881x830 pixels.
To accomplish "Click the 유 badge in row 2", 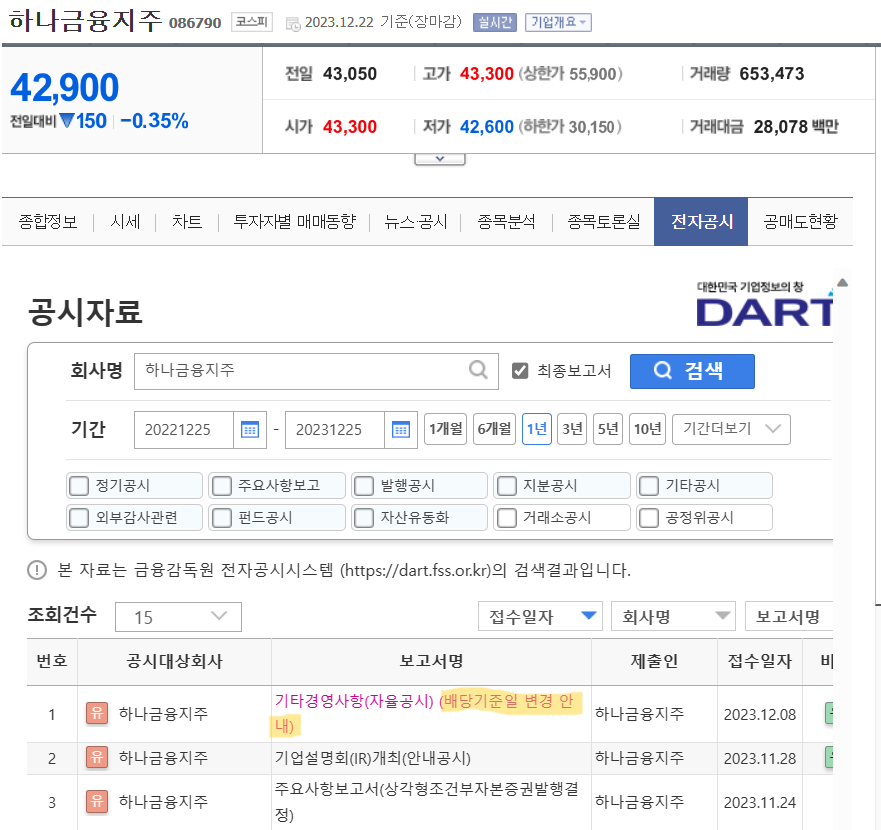I will pos(97,758).
